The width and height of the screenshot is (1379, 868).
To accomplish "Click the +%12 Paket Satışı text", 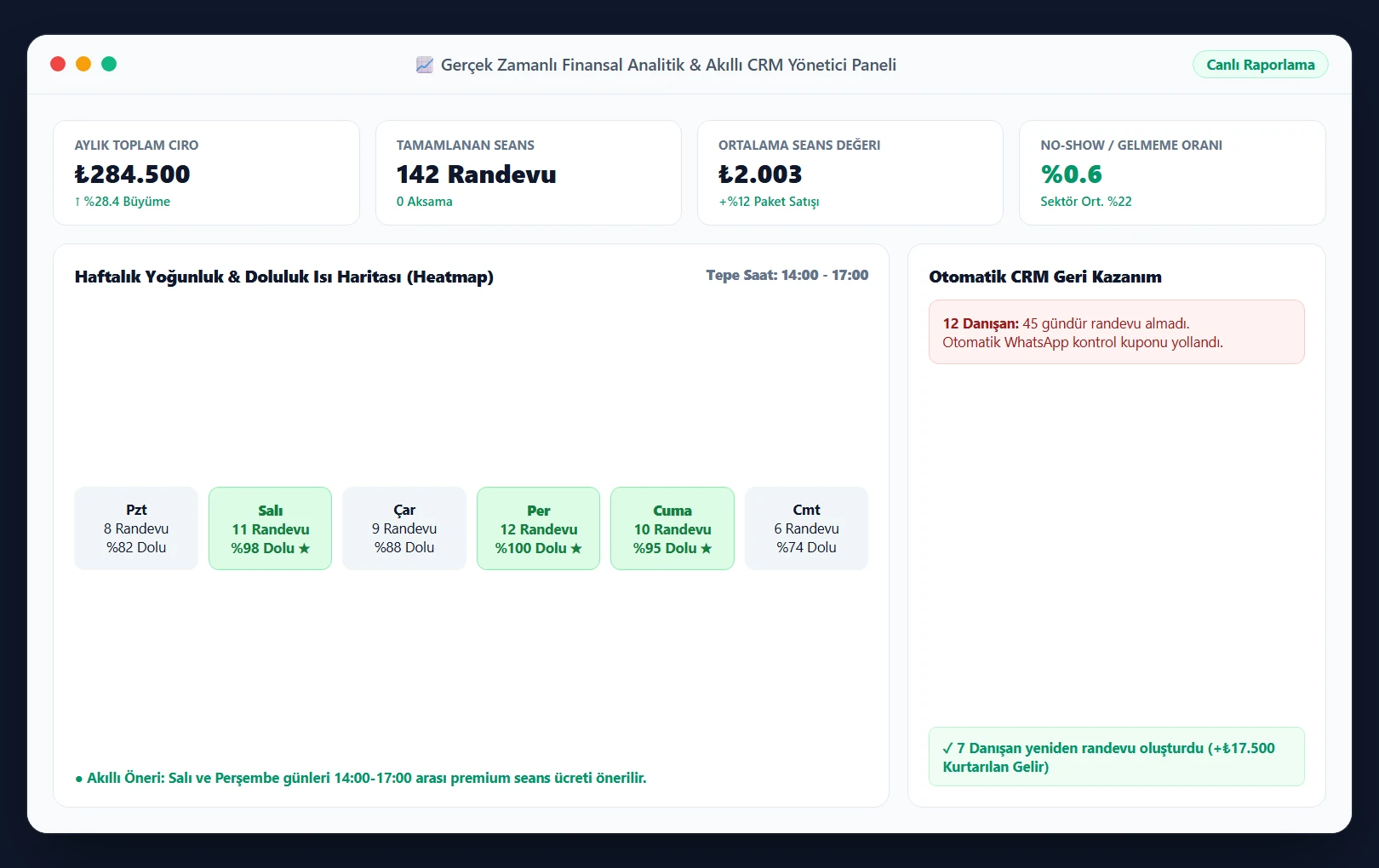I will coord(769,202).
